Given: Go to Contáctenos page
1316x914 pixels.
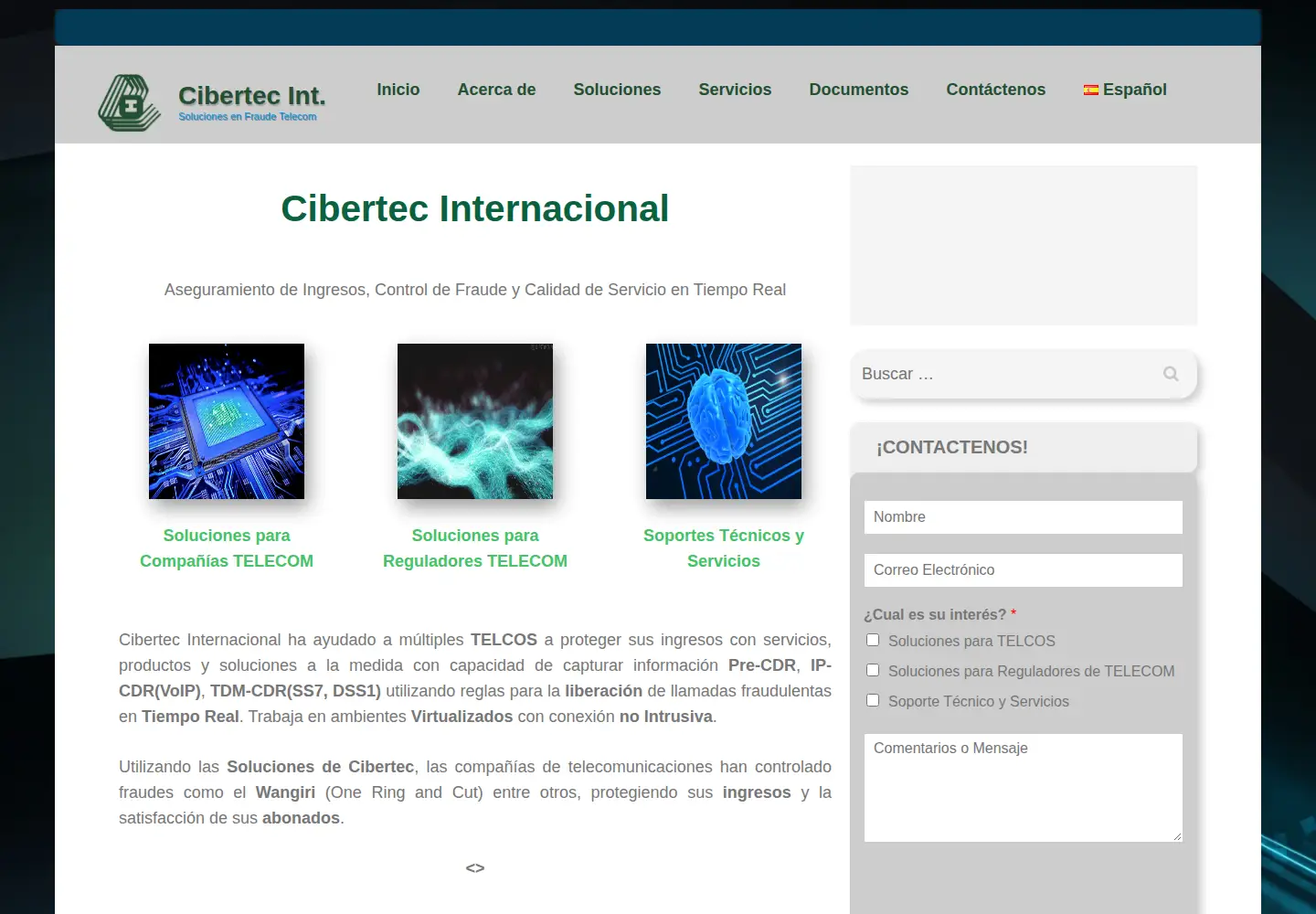Looking at the screenshot, I should click(996, 90).
